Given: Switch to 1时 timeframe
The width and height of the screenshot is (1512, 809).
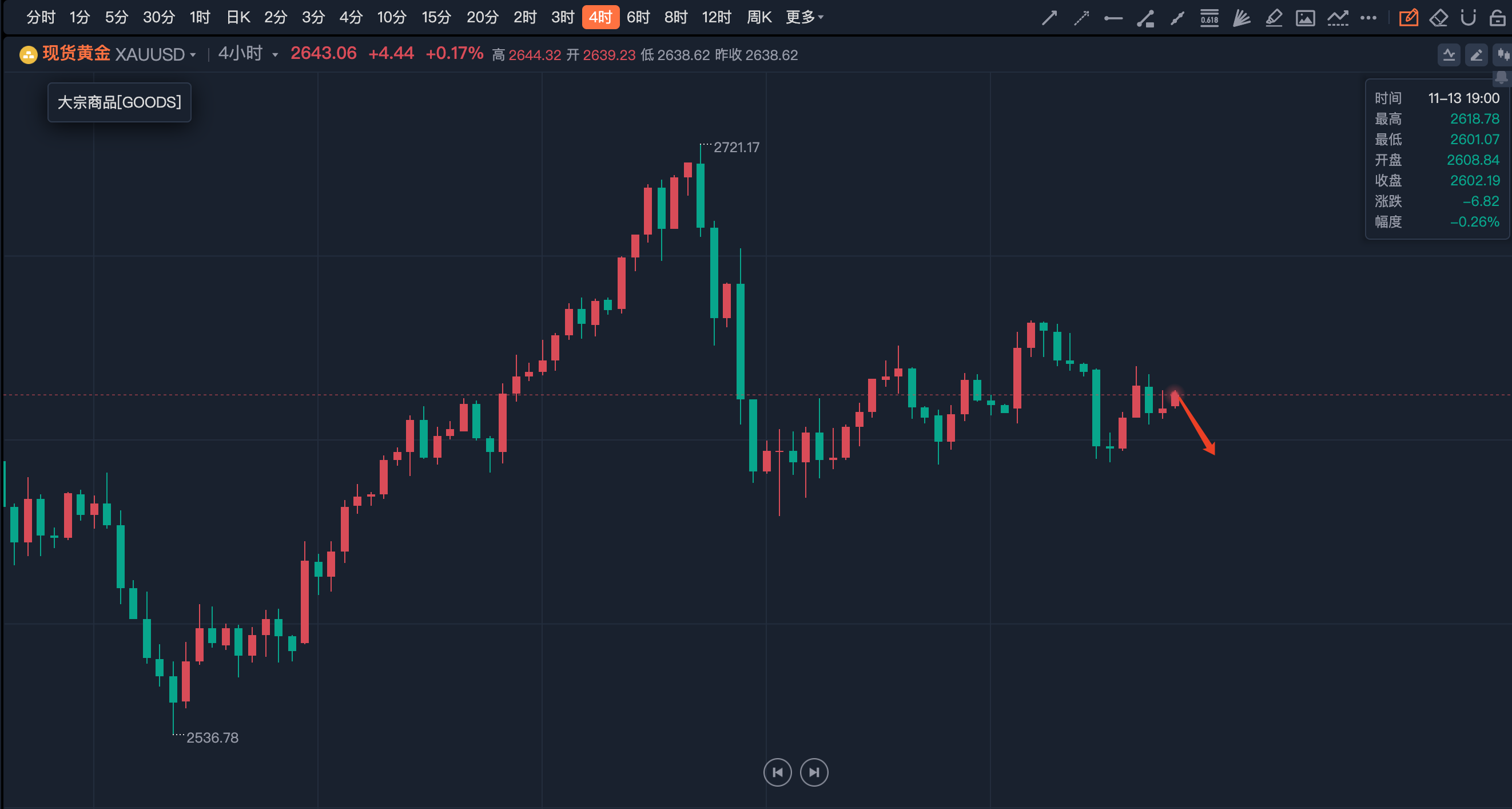Looking at the screenshot, I should pos(200,18).
